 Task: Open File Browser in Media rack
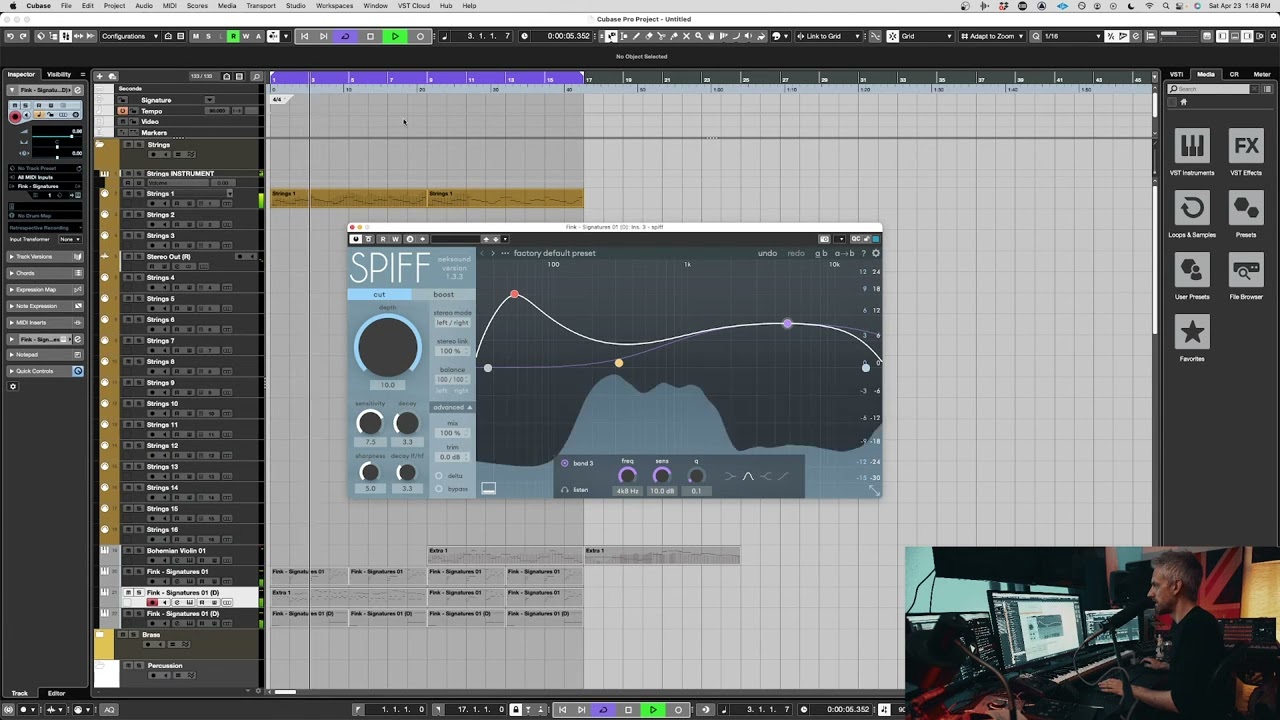1246,277
